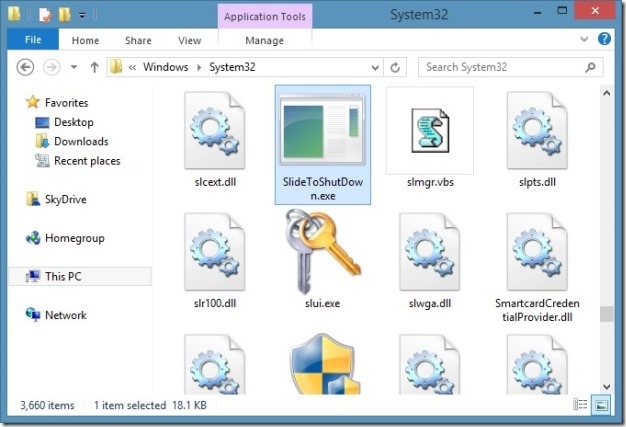The width and height of the screenshot is (626, 427).
Task: Click the double chevron breadcrumb overflow
Action: click(x=132, y=67)
